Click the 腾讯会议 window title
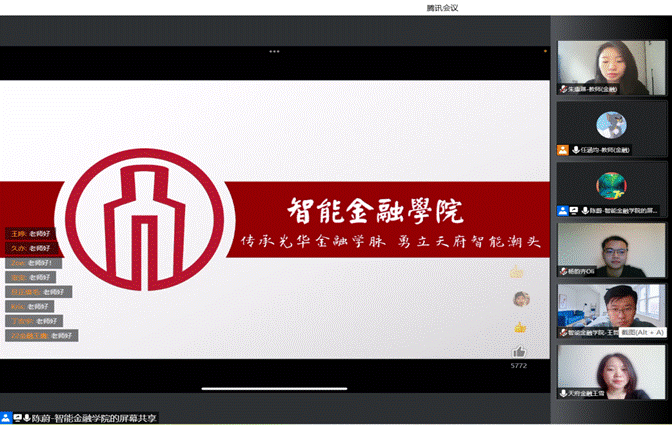672x425 pixels. coord(442,8)
